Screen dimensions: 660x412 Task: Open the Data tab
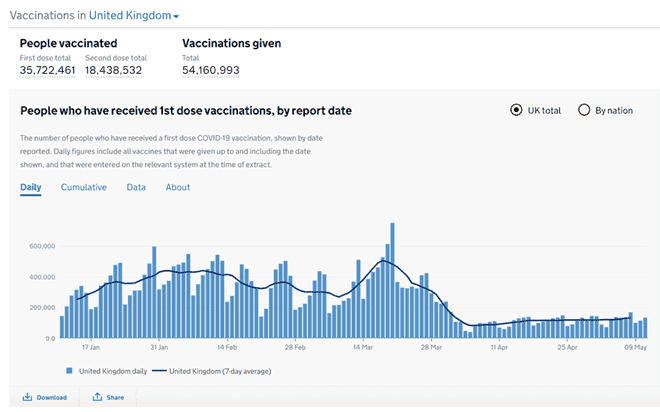[x=136, y=187]
